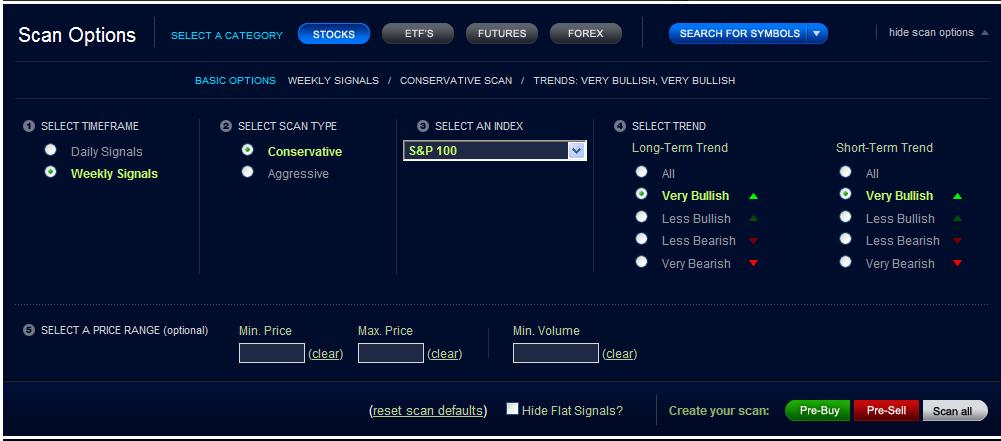Screen dimensions: 1001x441
Task: Clear the Min. Volume value
Action: pos(620,354)
